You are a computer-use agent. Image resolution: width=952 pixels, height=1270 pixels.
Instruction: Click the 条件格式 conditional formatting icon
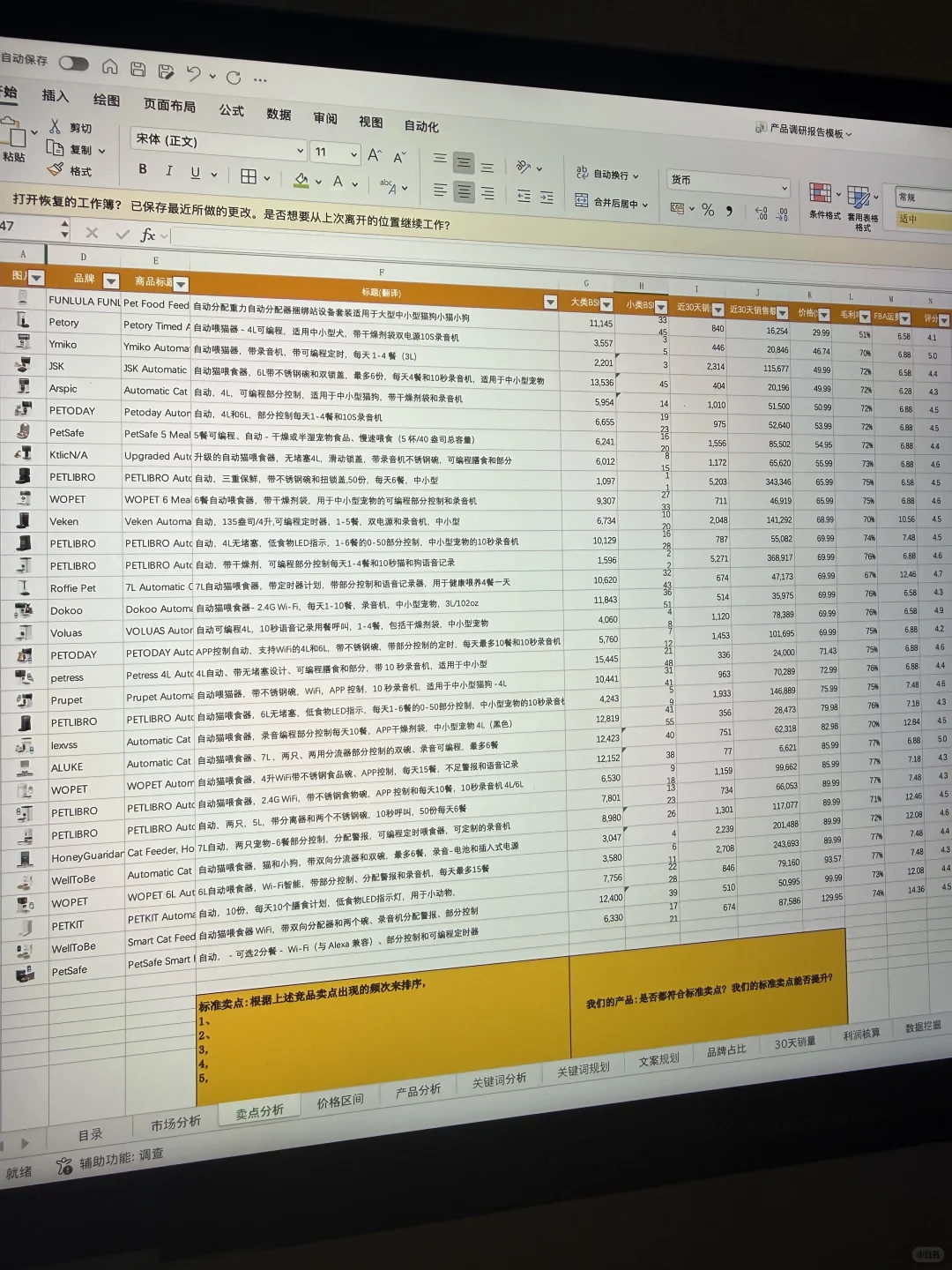coord(821,192)
